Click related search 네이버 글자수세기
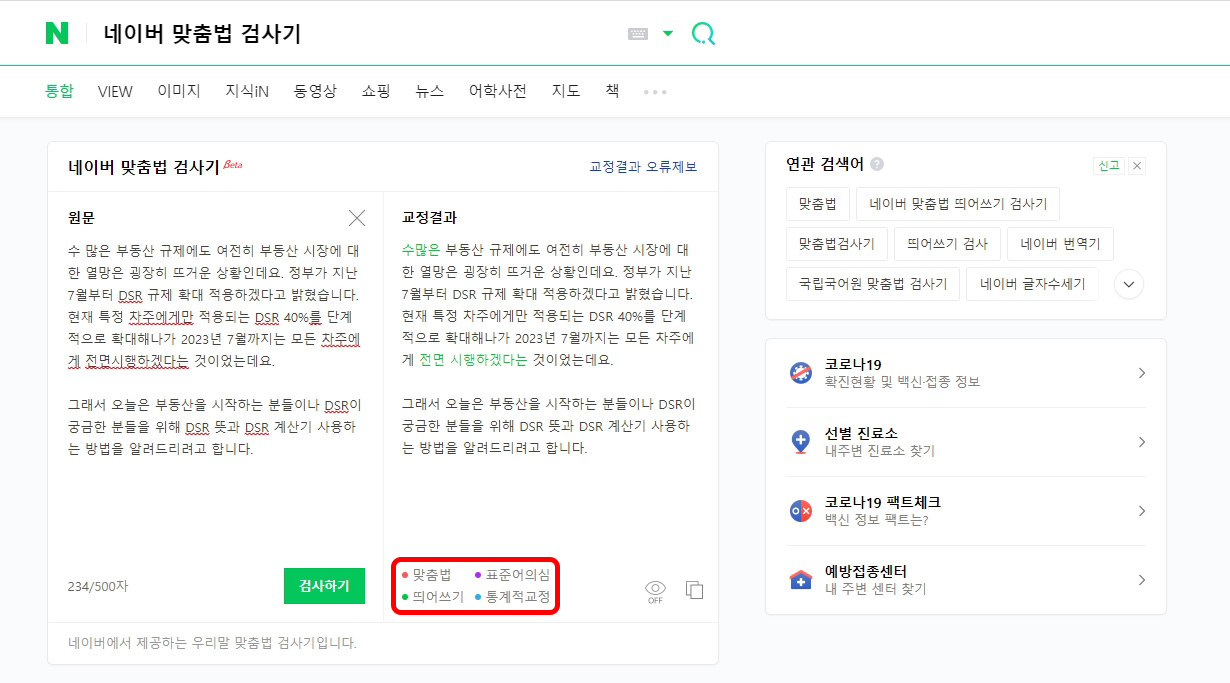 [1032, 284]
